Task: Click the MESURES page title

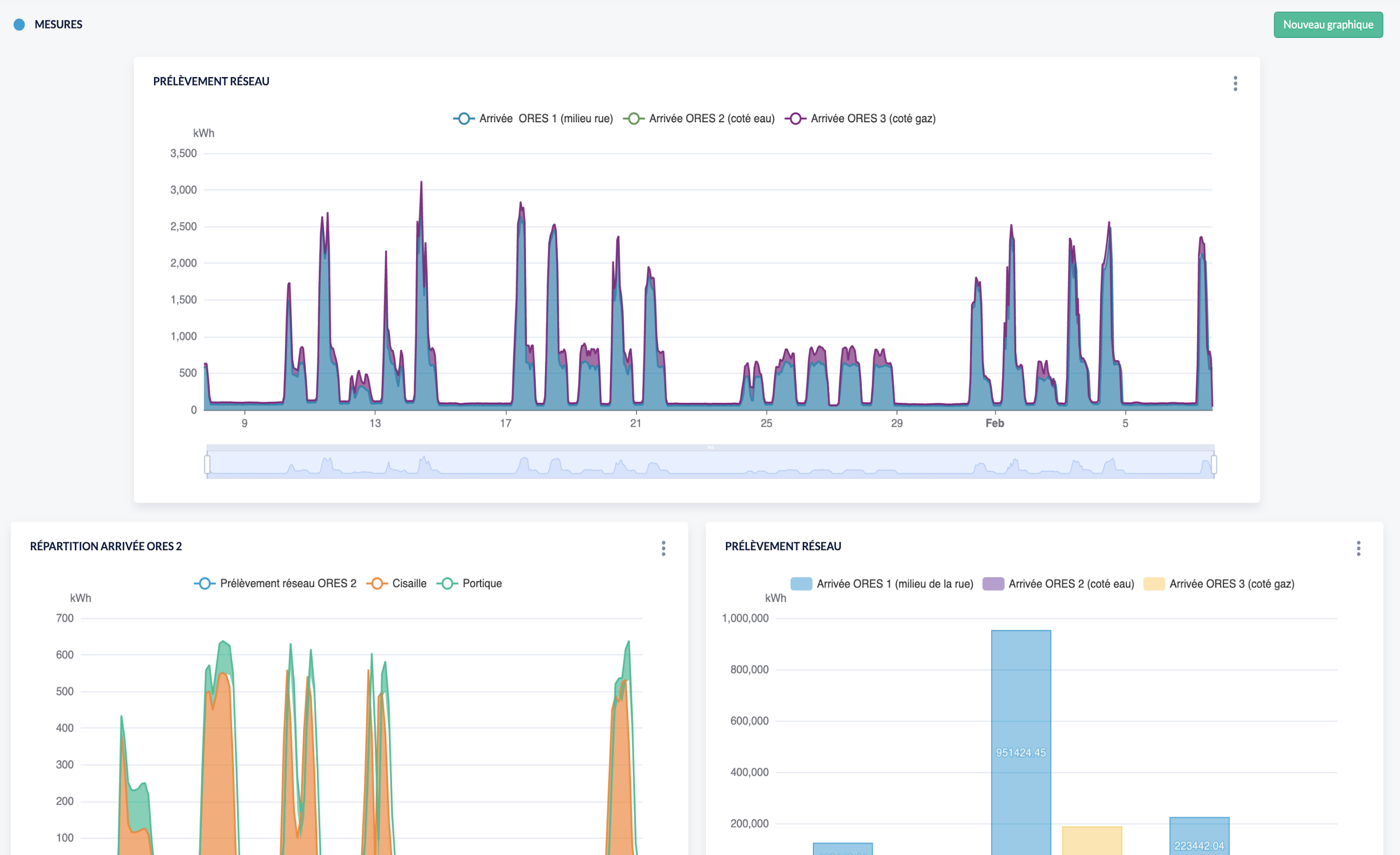Action: click(59, 24)
